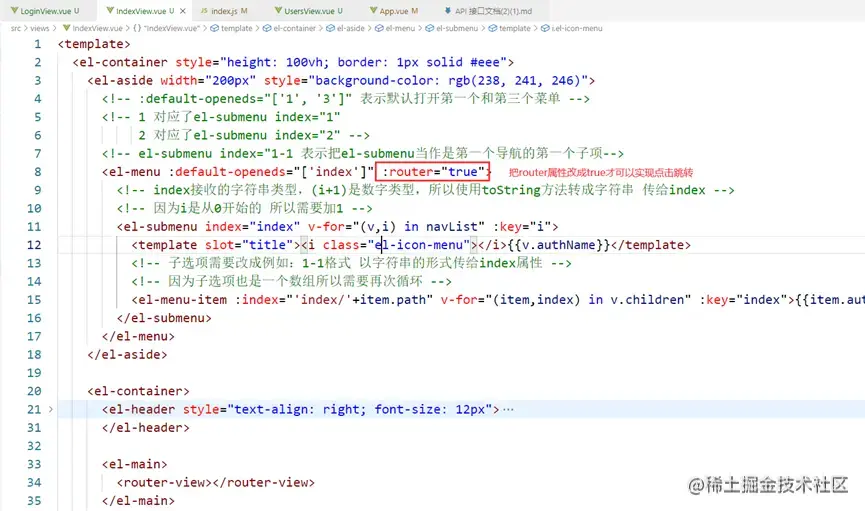Click the cube icon beside i.el-icon-menu breadcrumb
Screen dimensions: 865x511
pos(545,28)
